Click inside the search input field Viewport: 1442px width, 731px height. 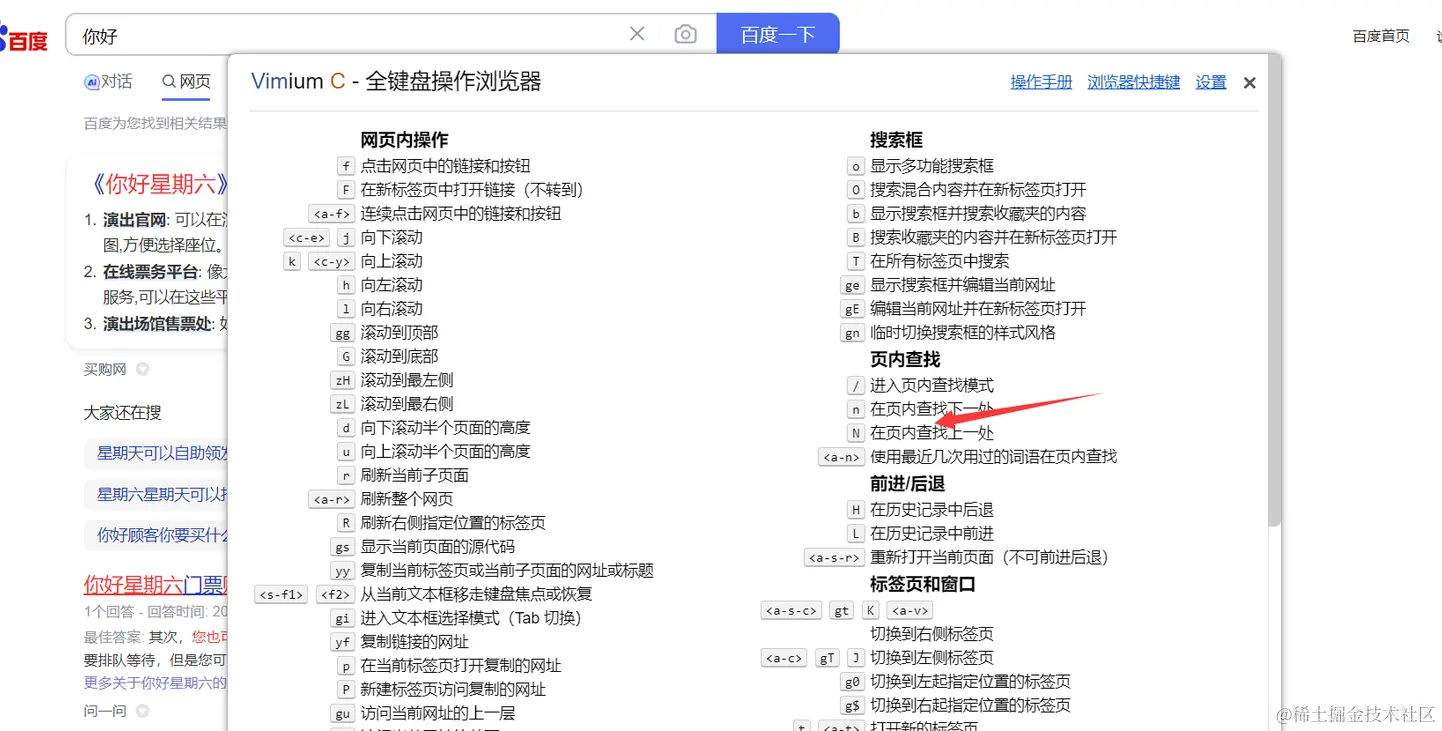(x=300, y=33)
